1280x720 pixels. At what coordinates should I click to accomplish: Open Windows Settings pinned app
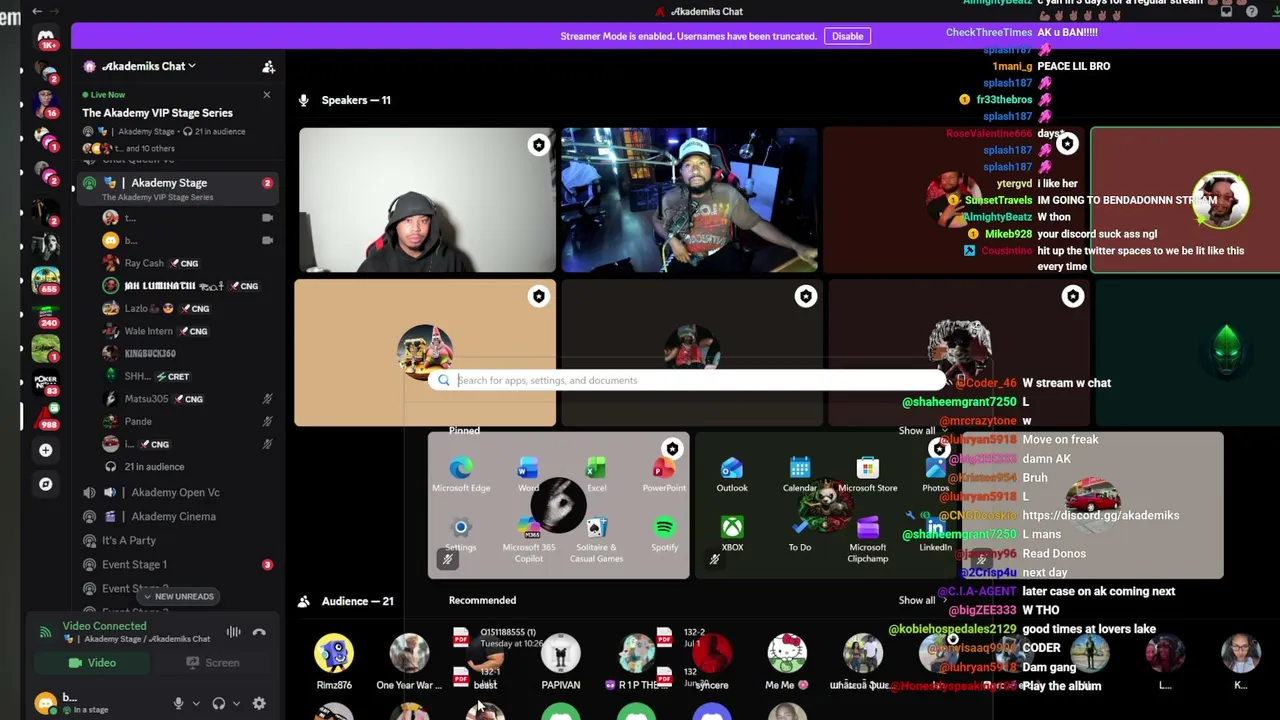461,534
